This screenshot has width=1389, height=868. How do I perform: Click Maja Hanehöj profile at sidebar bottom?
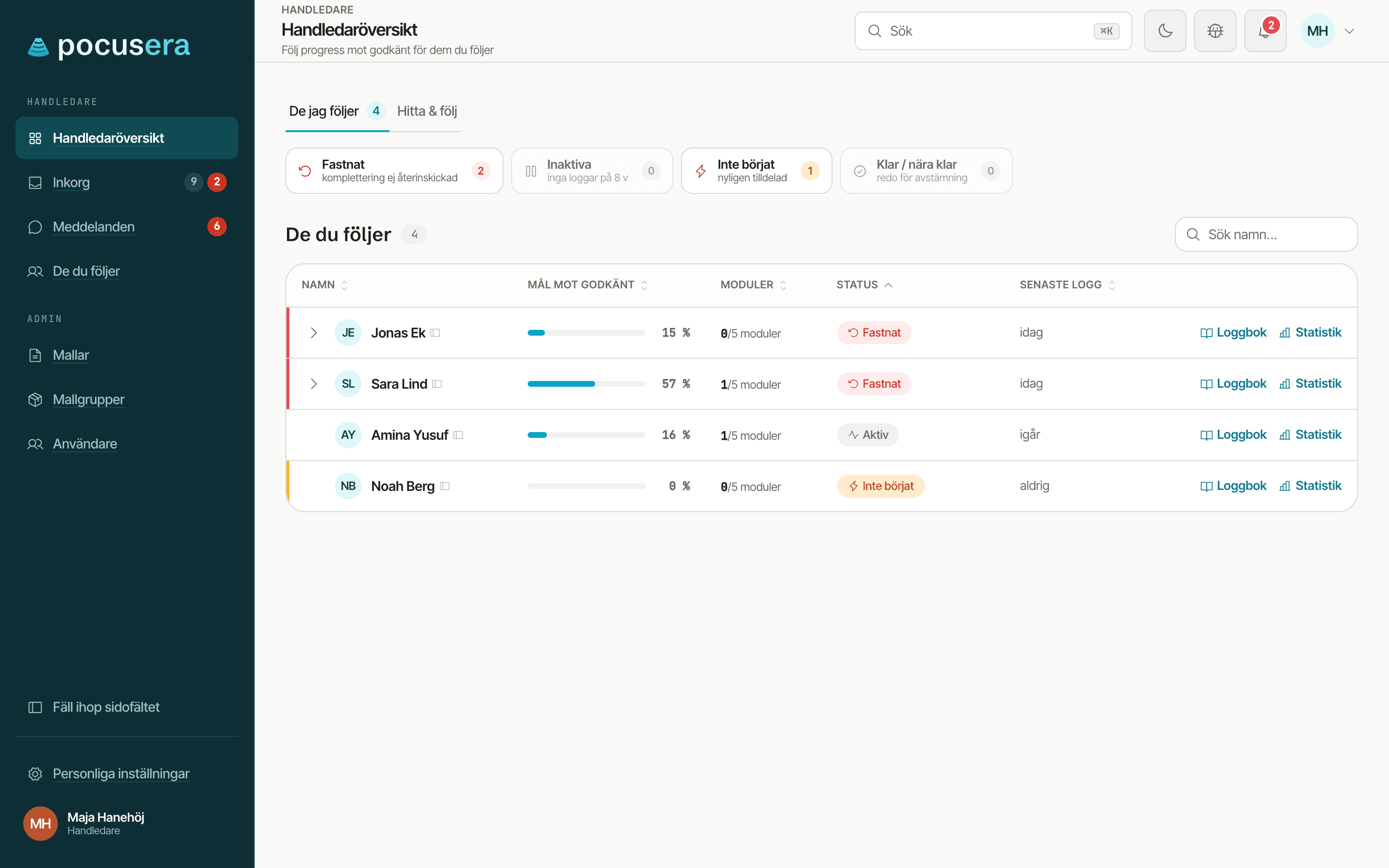127,823
